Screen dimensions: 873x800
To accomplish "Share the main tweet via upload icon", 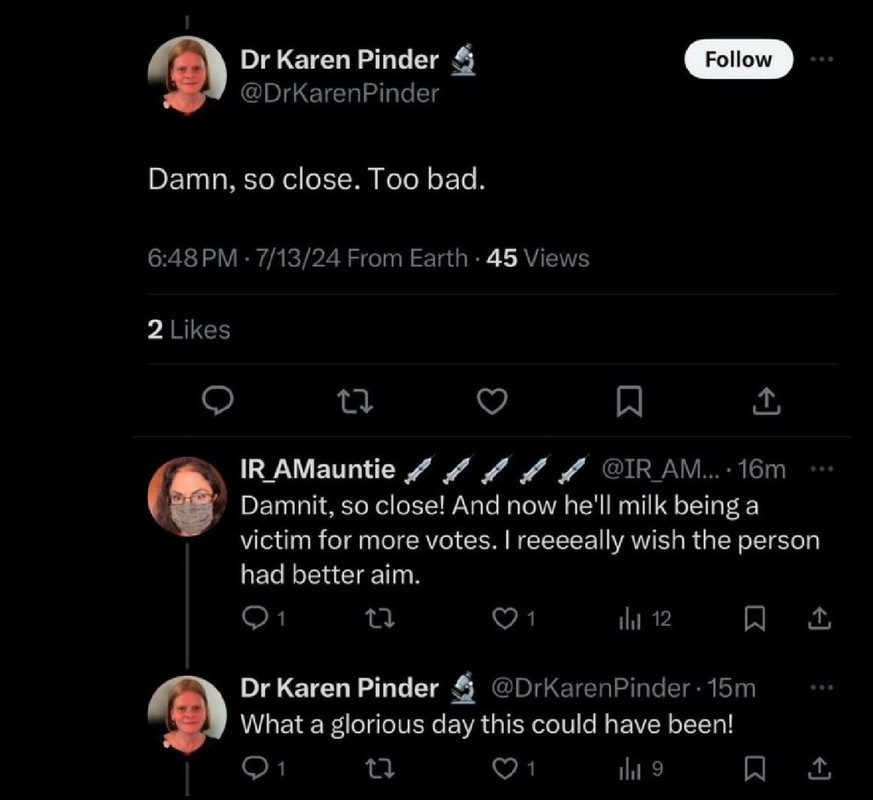I will tap(767, 401).
